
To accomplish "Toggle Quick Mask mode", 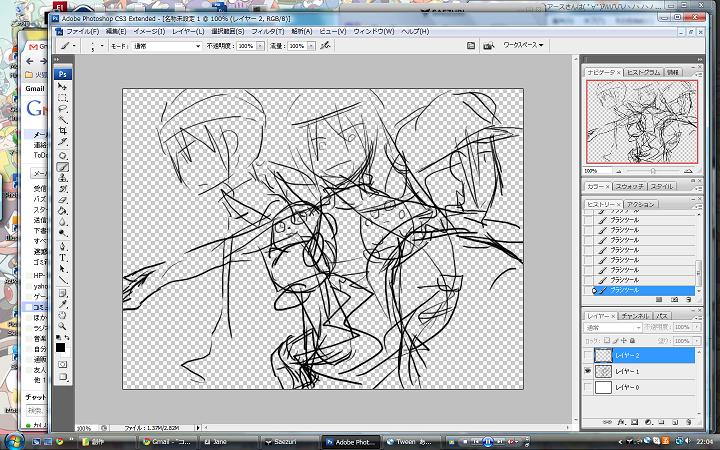I will point(62,365).
